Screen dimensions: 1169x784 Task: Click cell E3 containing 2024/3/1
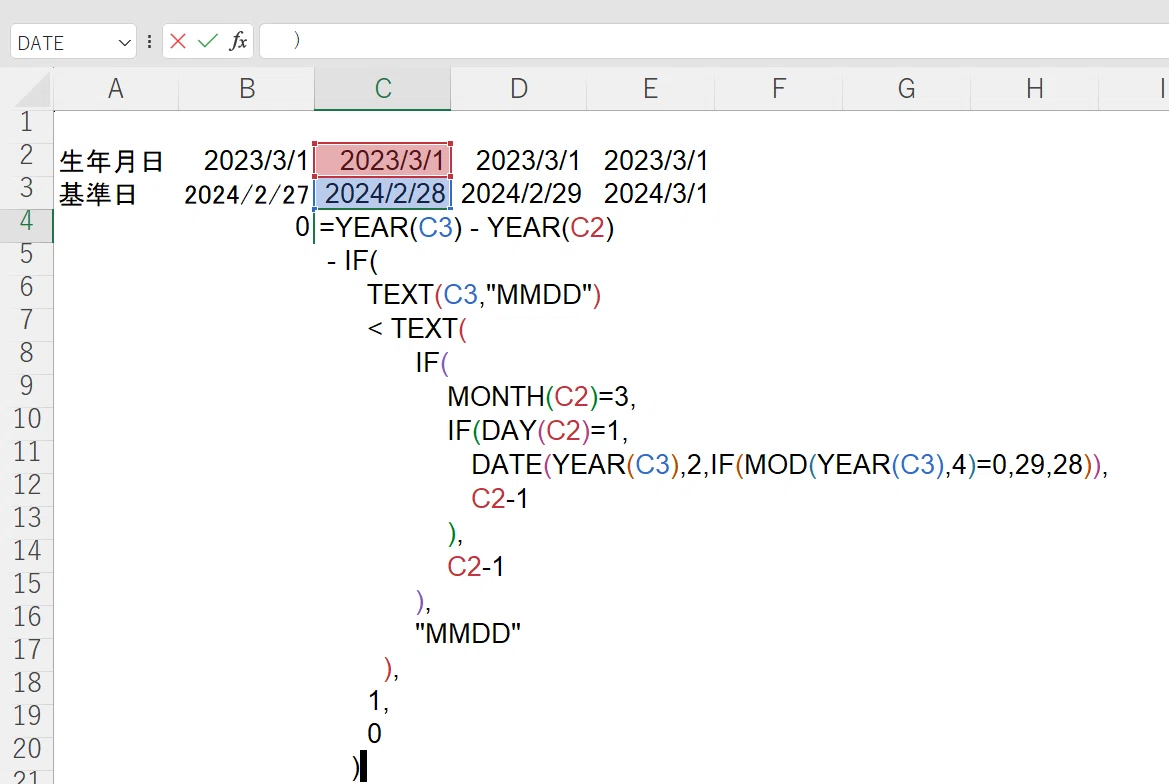(x=650, y=194)
